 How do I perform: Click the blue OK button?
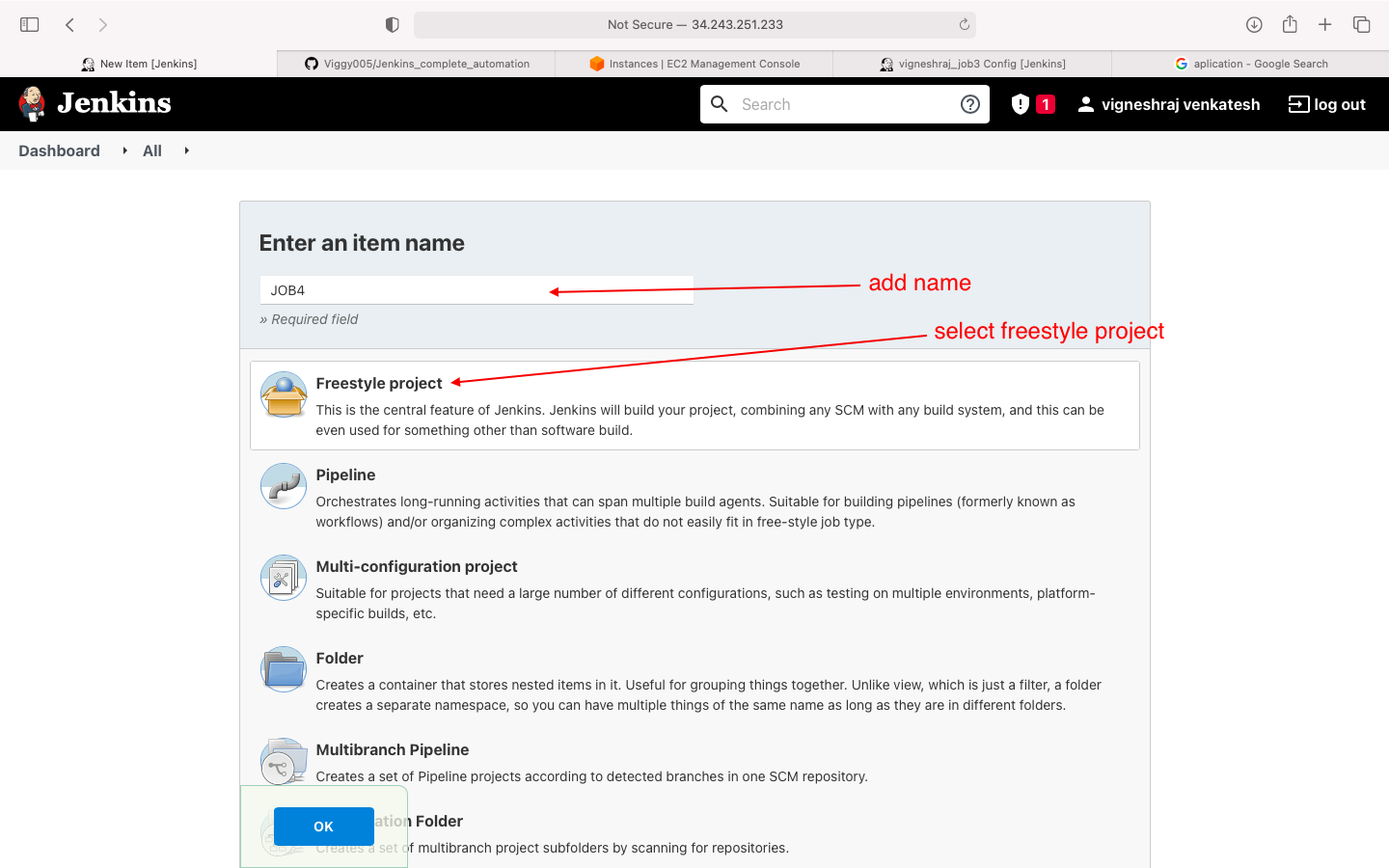(324, 827)
